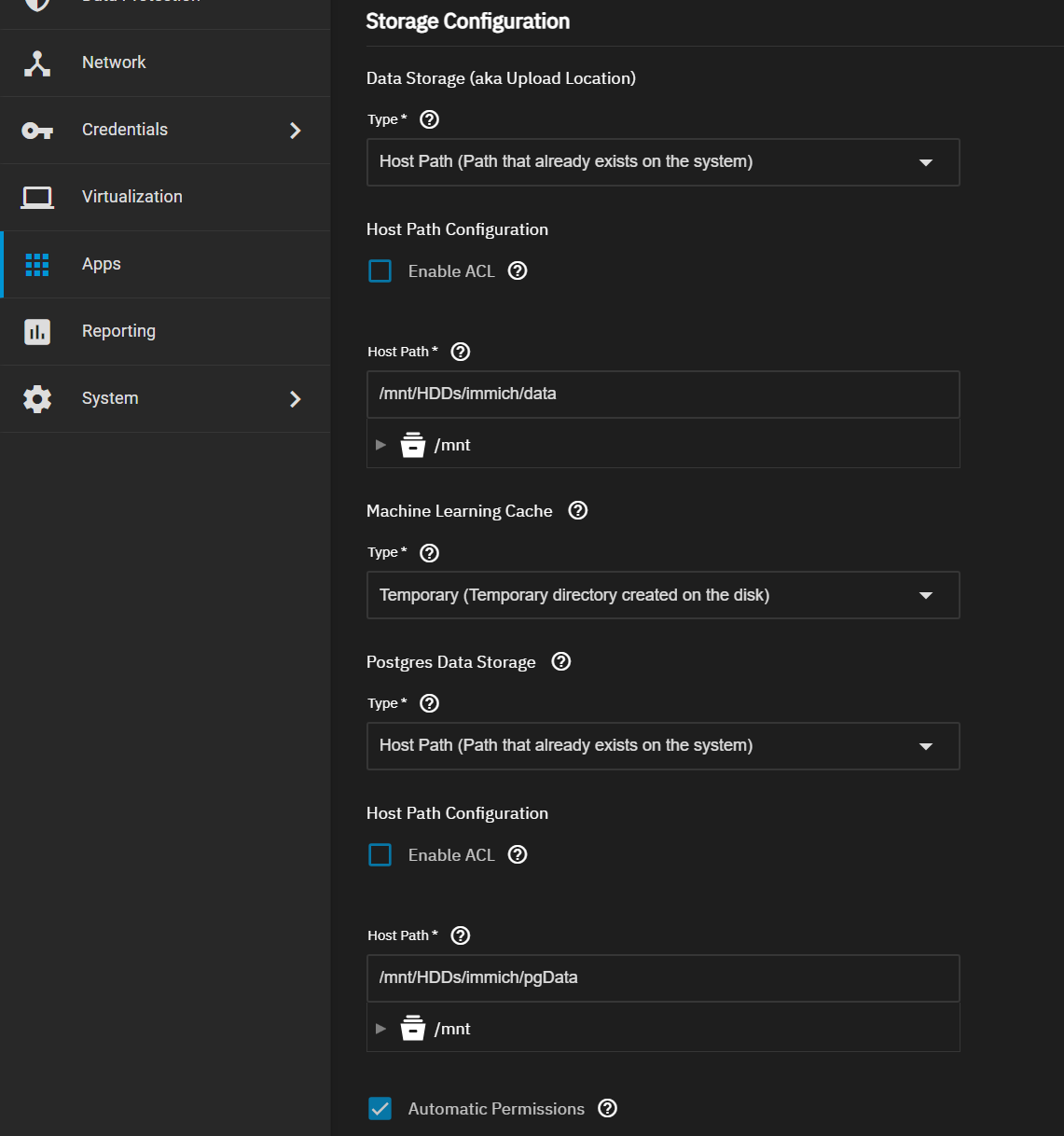Select the Reporting chart icon
This screenshot has height=1136, width=1064.
[x=36, y=331]
